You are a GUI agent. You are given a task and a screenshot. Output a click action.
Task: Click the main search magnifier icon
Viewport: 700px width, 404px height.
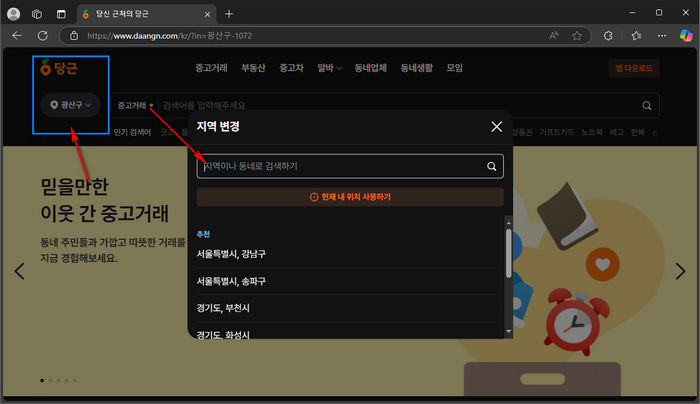tap(646, 106)
